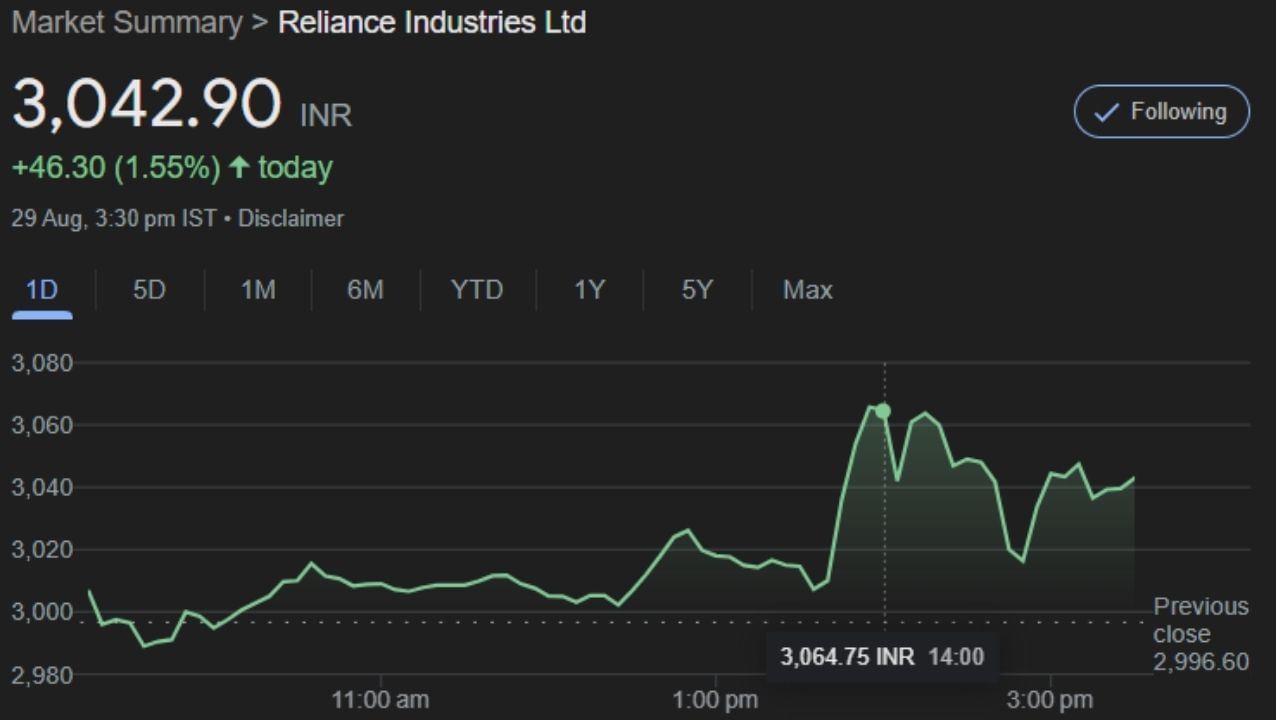Click the 3,020 y-axis label
This screenshot has width=1280, height=720.
[43, 549]
